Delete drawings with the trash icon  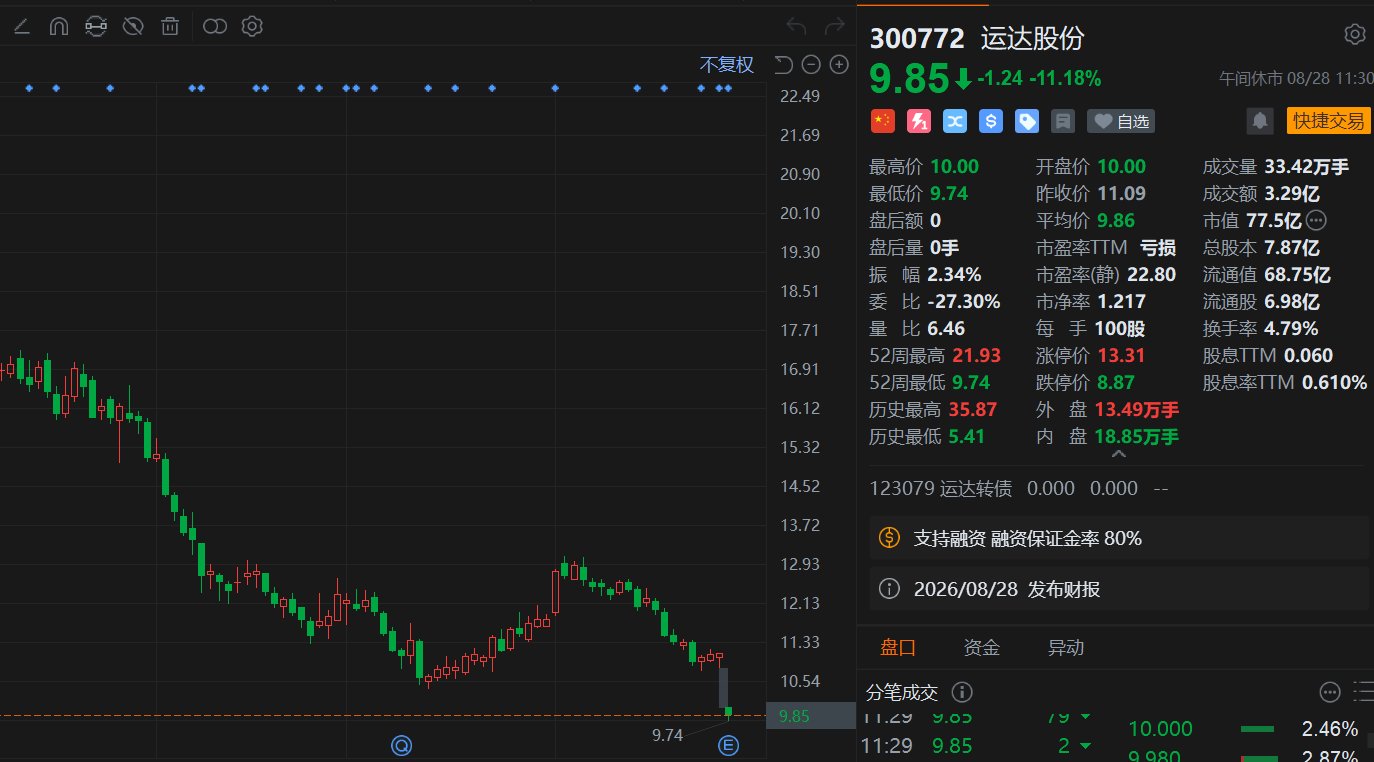(171, 26)
